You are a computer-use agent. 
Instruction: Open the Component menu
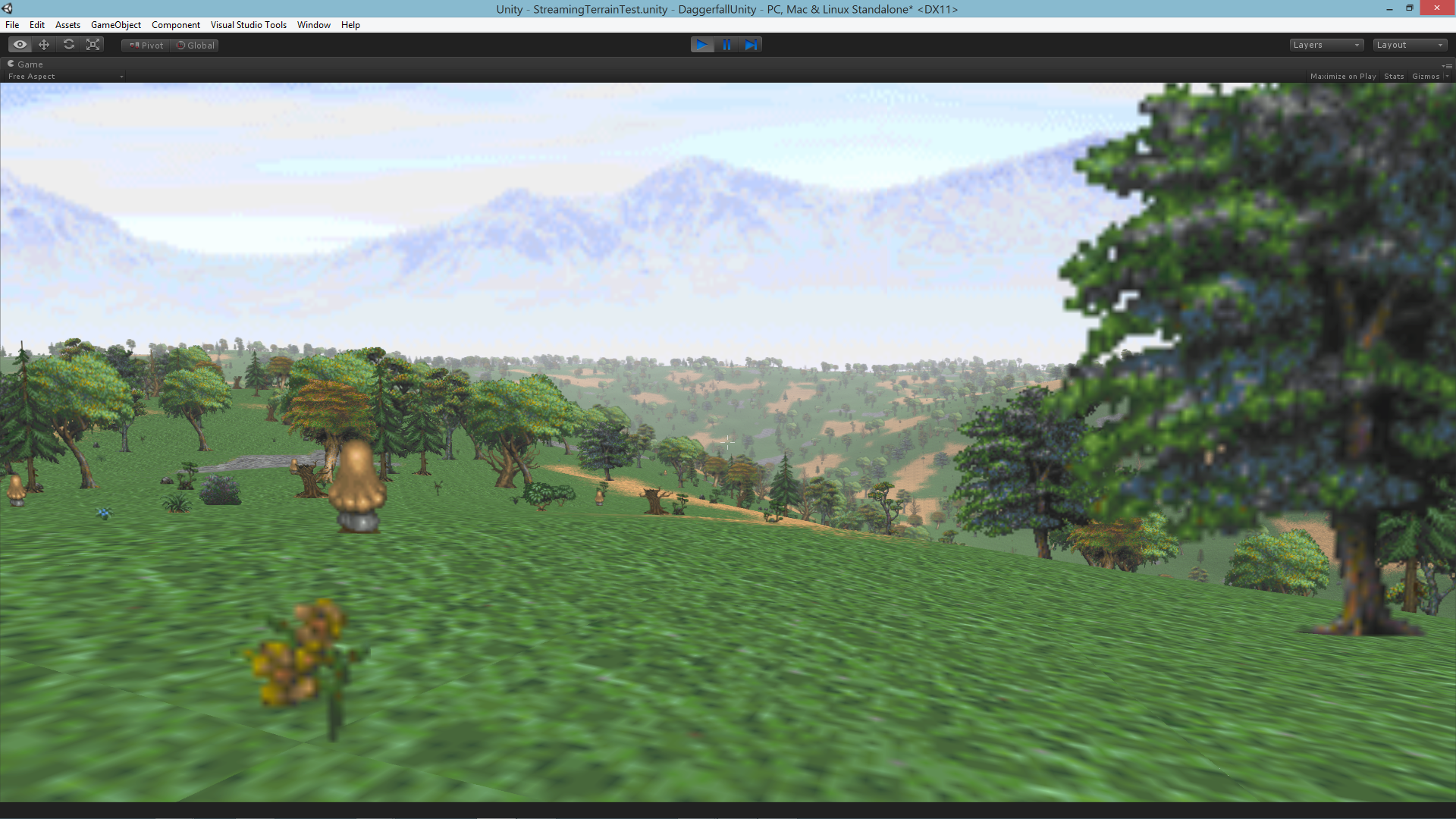coord(175,24)
